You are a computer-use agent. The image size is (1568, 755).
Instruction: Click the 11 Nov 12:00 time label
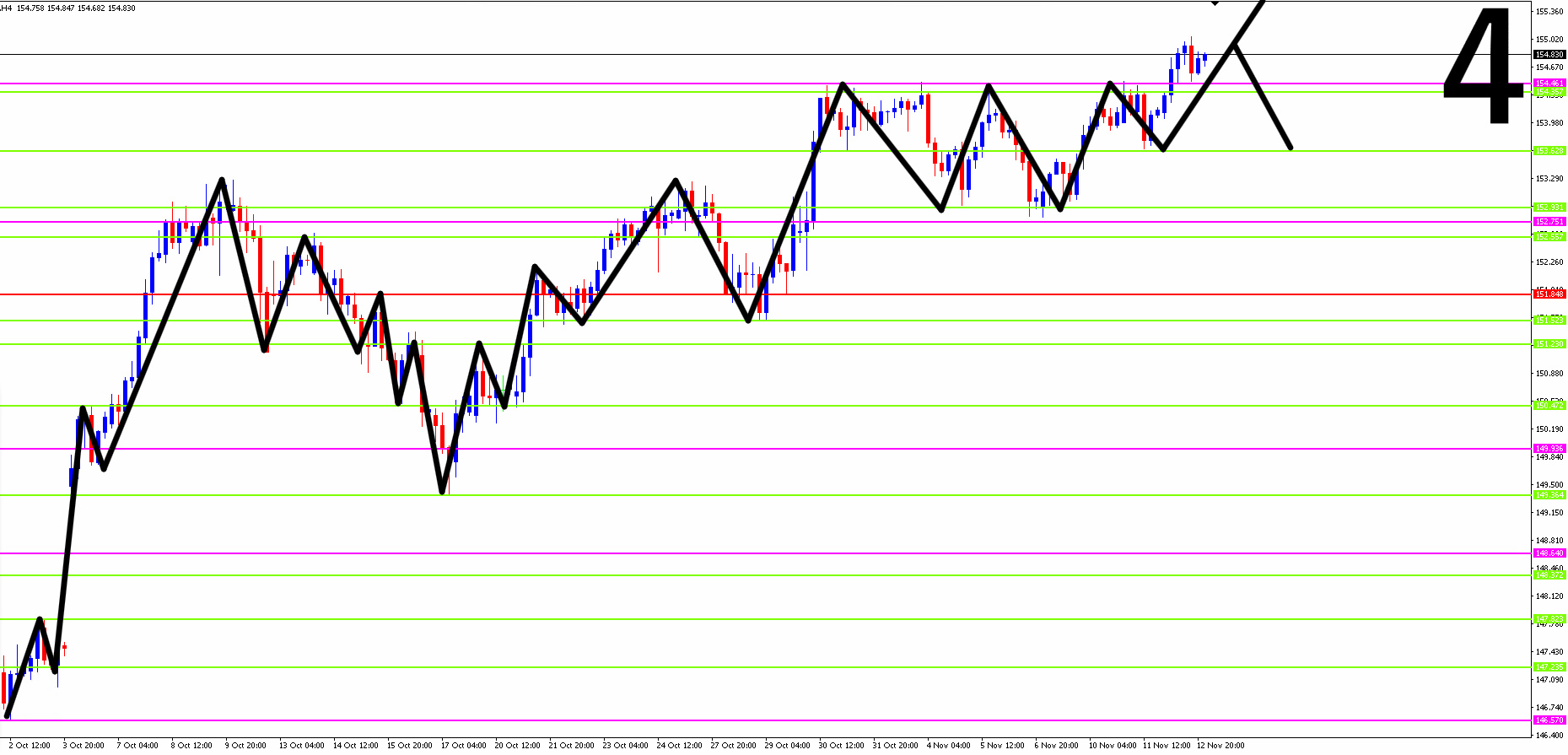1166,746
